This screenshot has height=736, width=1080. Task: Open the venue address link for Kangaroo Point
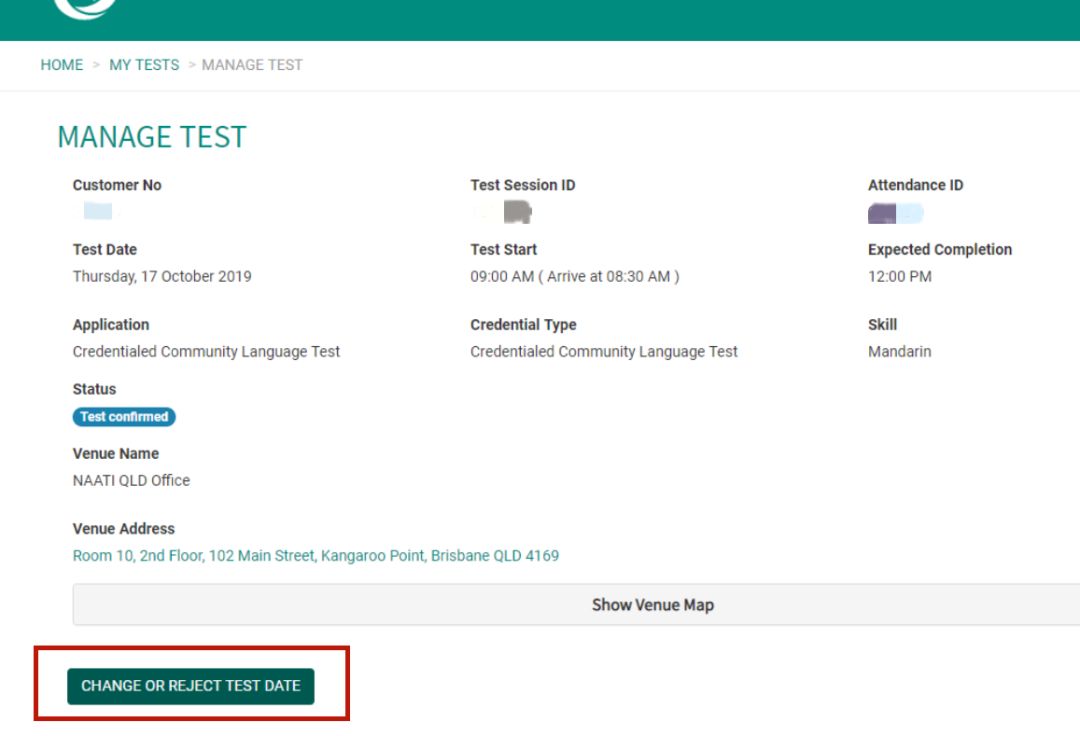pos(315,556)
